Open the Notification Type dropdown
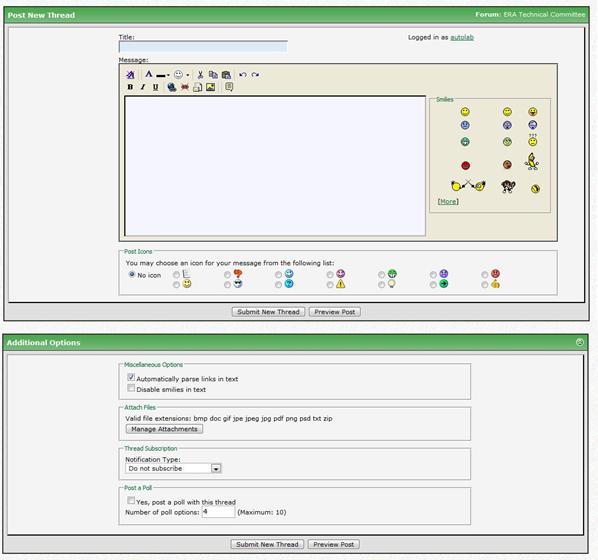598x560 pixels. coord(174,468)
